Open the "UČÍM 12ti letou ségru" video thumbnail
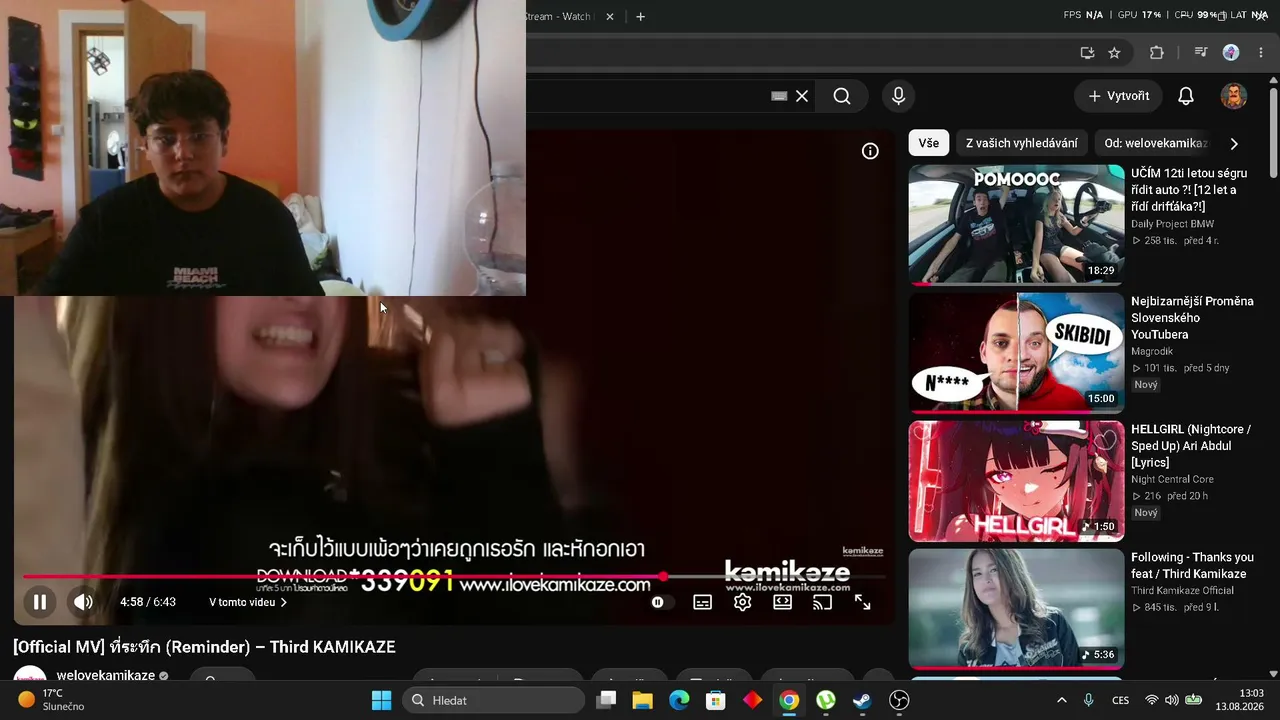1280x720 pixels. [x=1016, y=225]
